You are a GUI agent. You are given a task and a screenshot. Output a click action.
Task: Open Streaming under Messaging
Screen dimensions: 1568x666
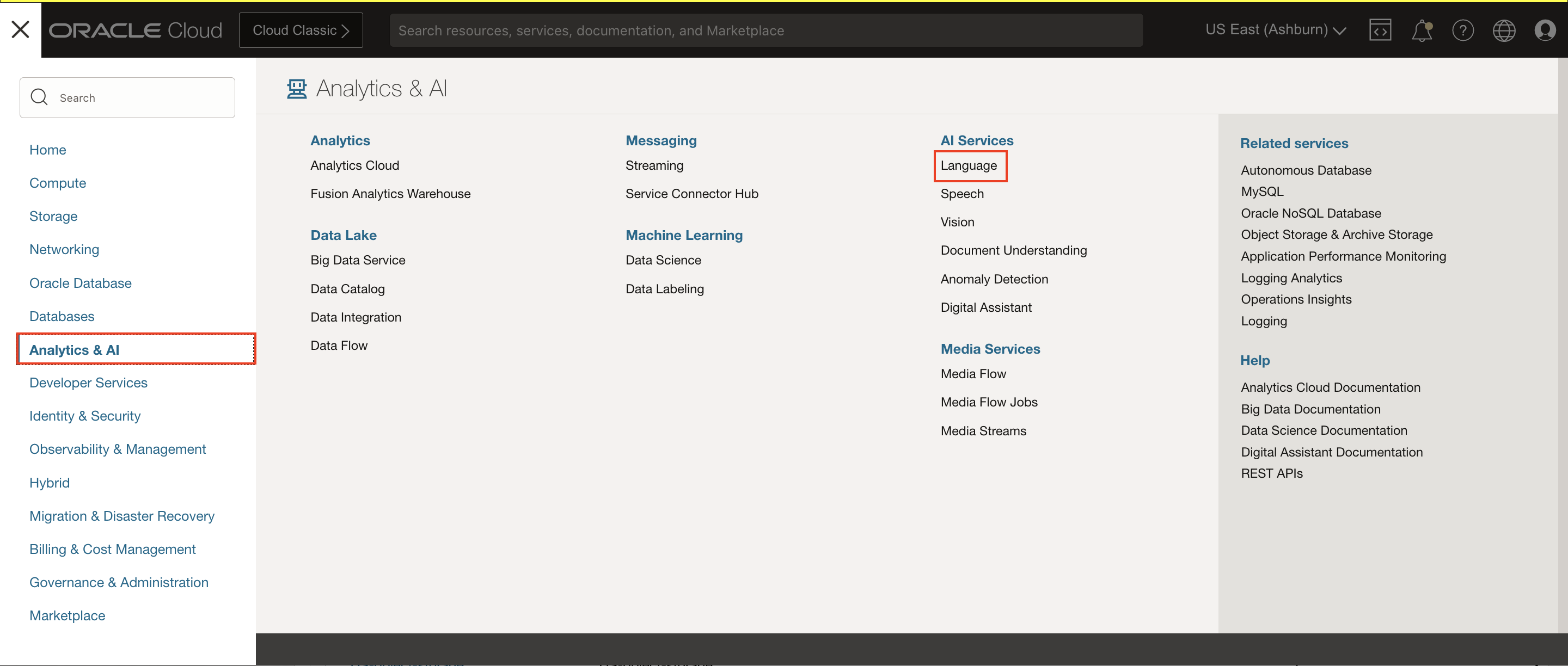tap(654, 165)
